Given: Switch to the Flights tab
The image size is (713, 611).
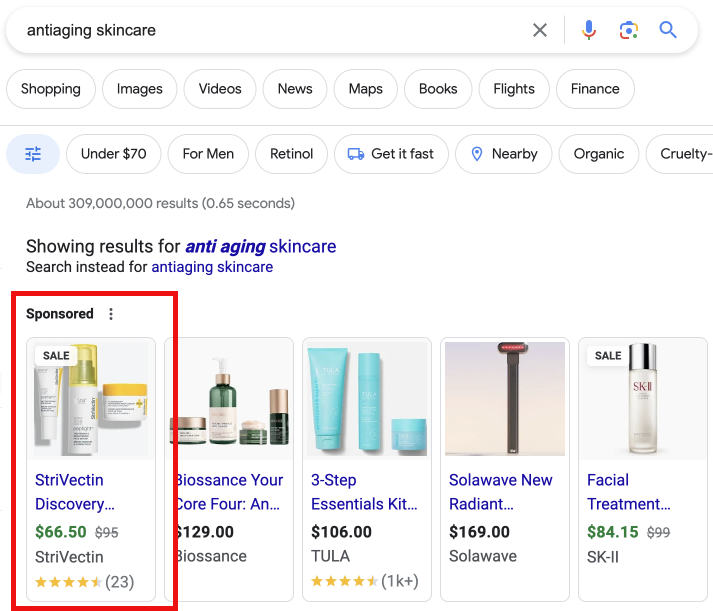Looking at the screenshot, I should (514, 89).
